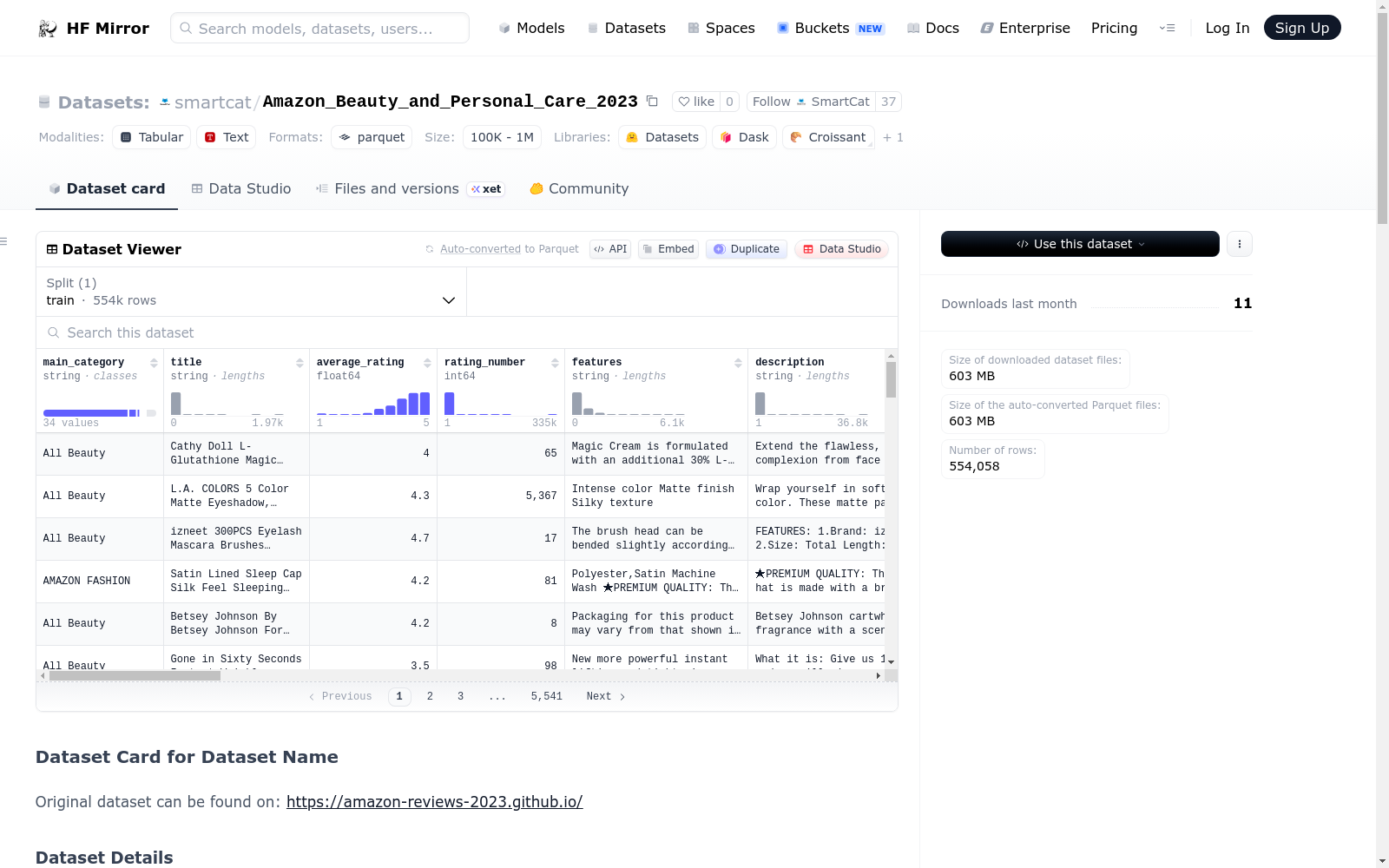Click the API button
This screenshot has height=868, width=1389.
pyautogui.click(x=610, y=249)
